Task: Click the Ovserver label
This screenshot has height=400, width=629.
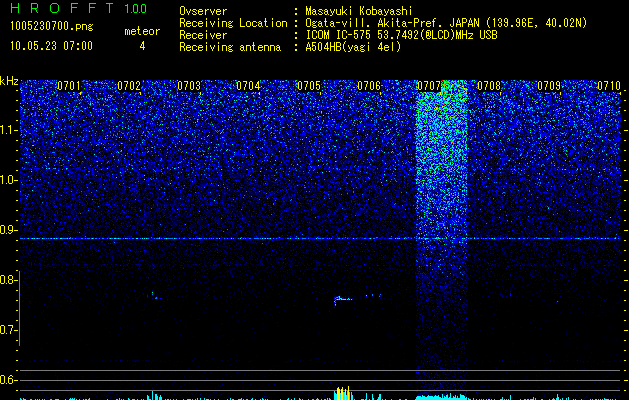Action: [203, 11]
